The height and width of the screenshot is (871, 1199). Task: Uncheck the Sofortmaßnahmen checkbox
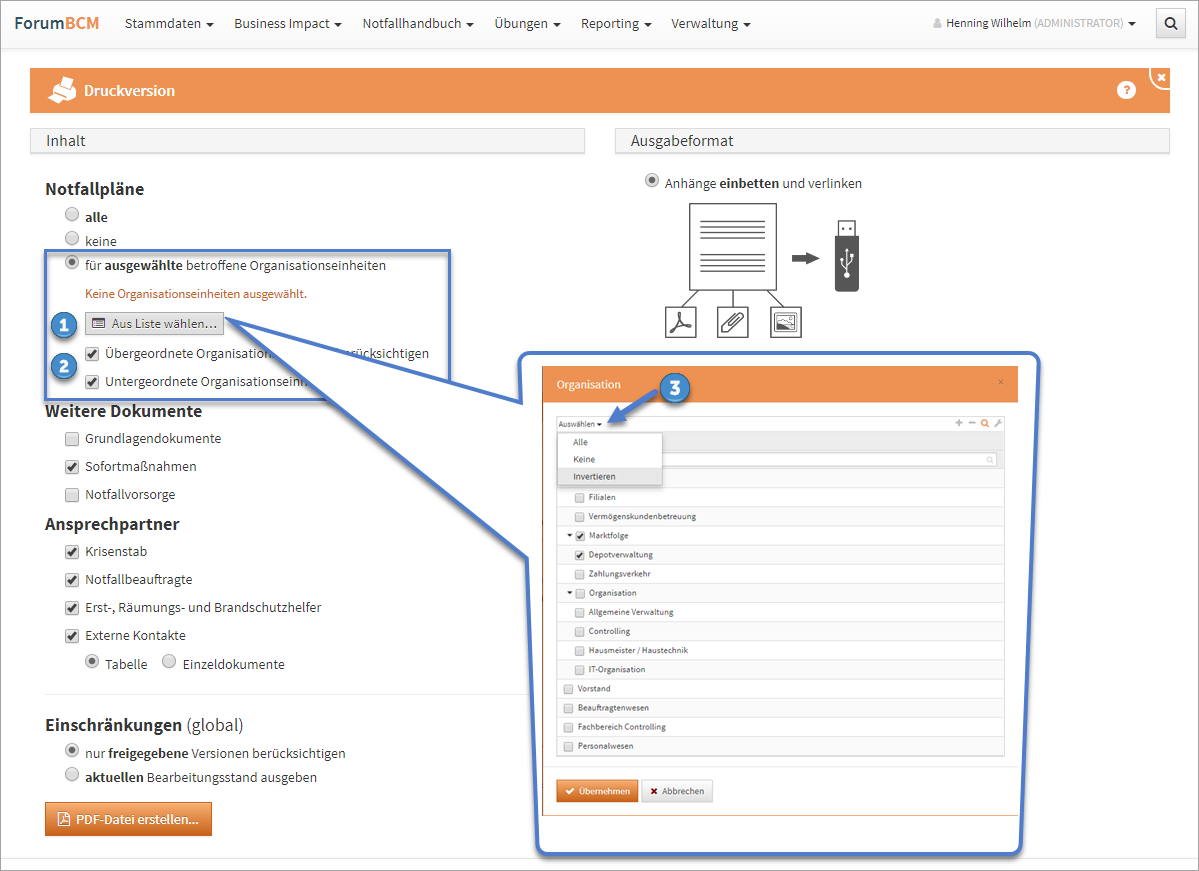coord(72,467)
